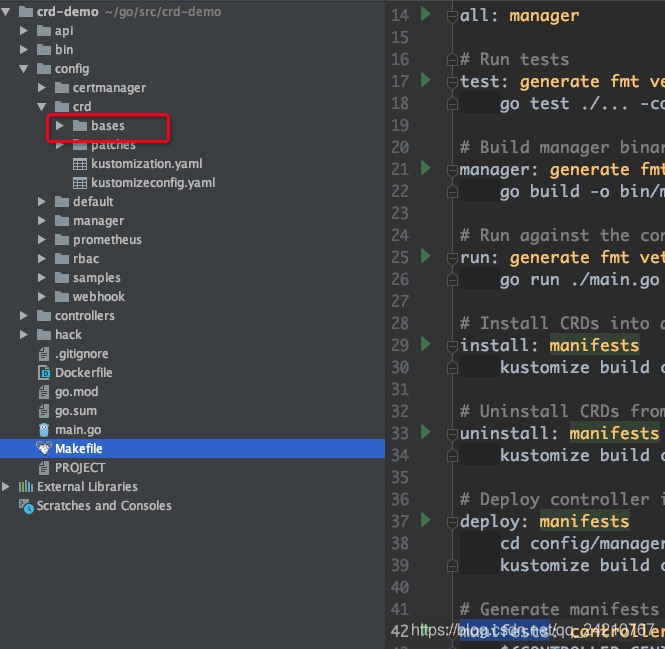Click the External Libraries bars icon
This screenshot has height=649, width=665.
pyautogui.click(x=26, y=487)
